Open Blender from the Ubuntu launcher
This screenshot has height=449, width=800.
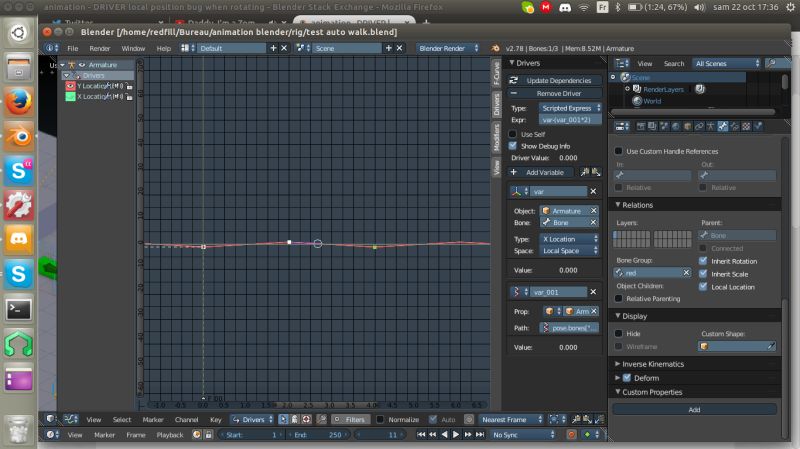click(x=19, y=136)
